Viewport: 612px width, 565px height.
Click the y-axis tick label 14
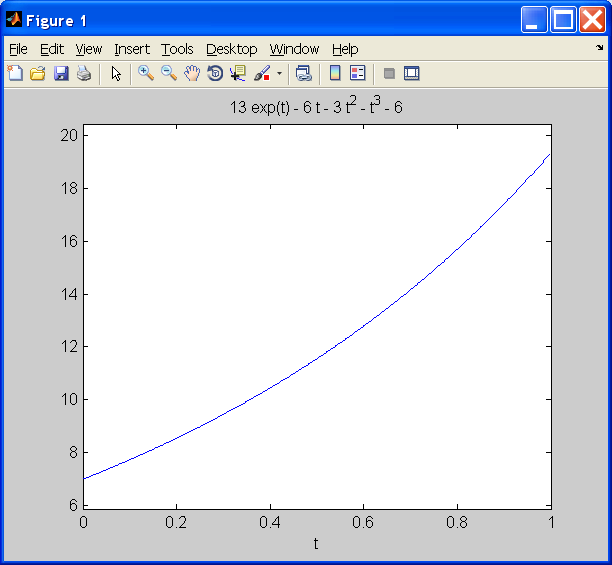(69, 294)
